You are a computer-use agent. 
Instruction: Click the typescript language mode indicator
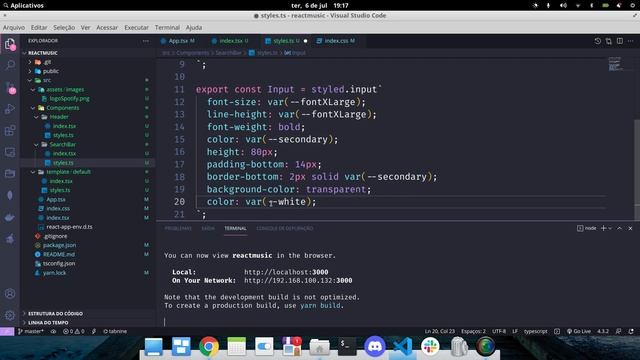pyautogui.click(x=535, y=331)
